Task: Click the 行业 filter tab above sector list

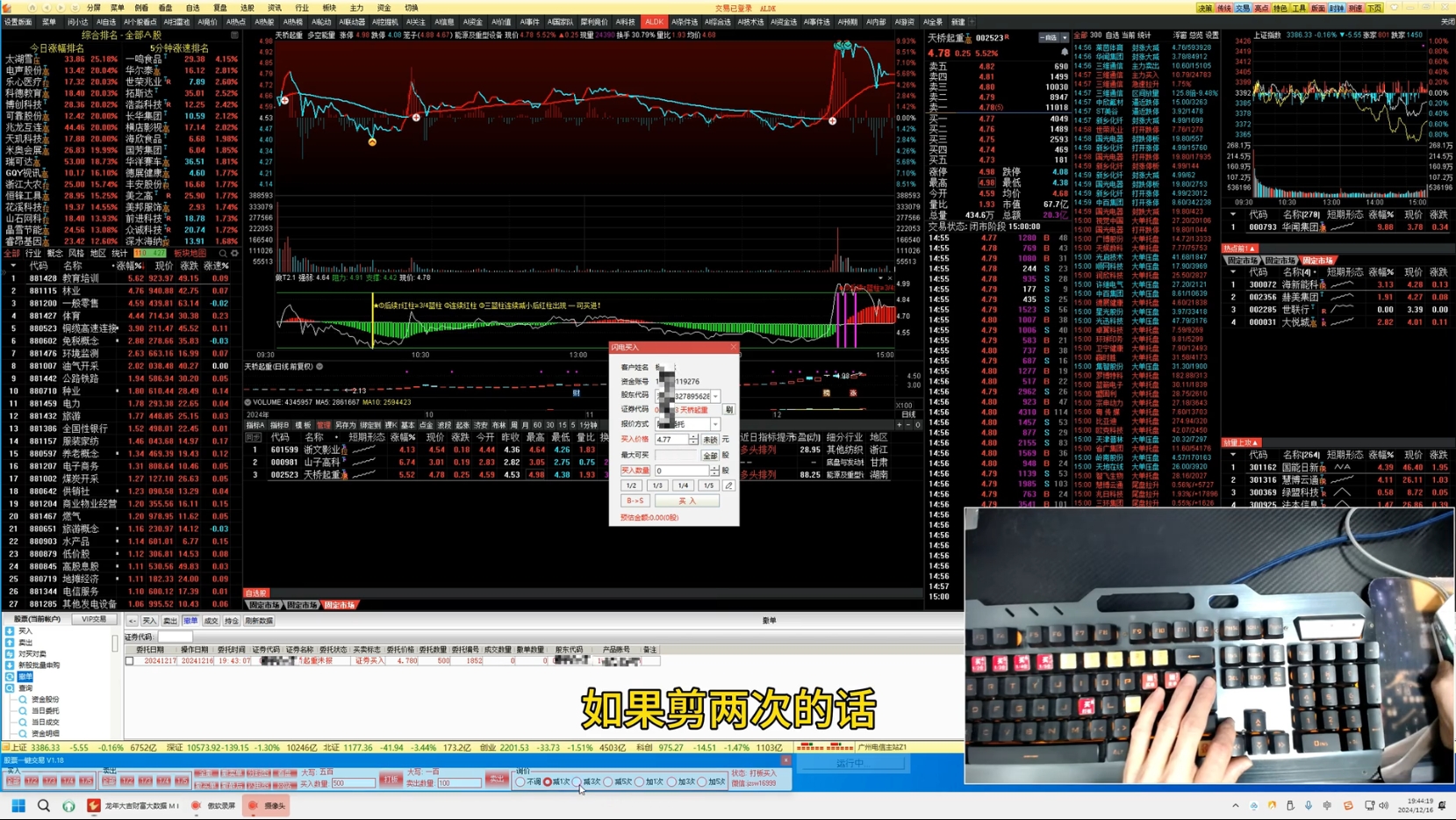Action: coord(32,254)
